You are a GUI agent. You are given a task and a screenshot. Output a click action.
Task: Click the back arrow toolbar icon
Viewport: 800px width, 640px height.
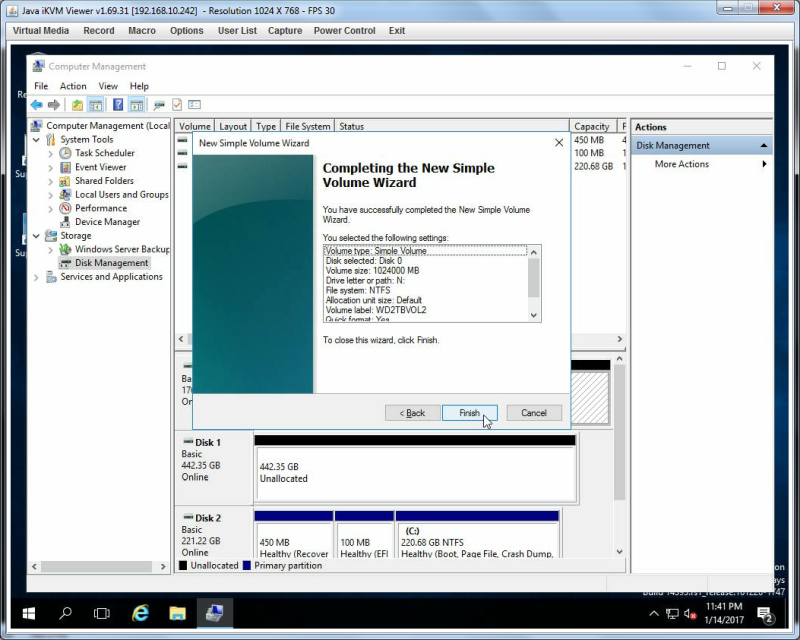point(37,105)
